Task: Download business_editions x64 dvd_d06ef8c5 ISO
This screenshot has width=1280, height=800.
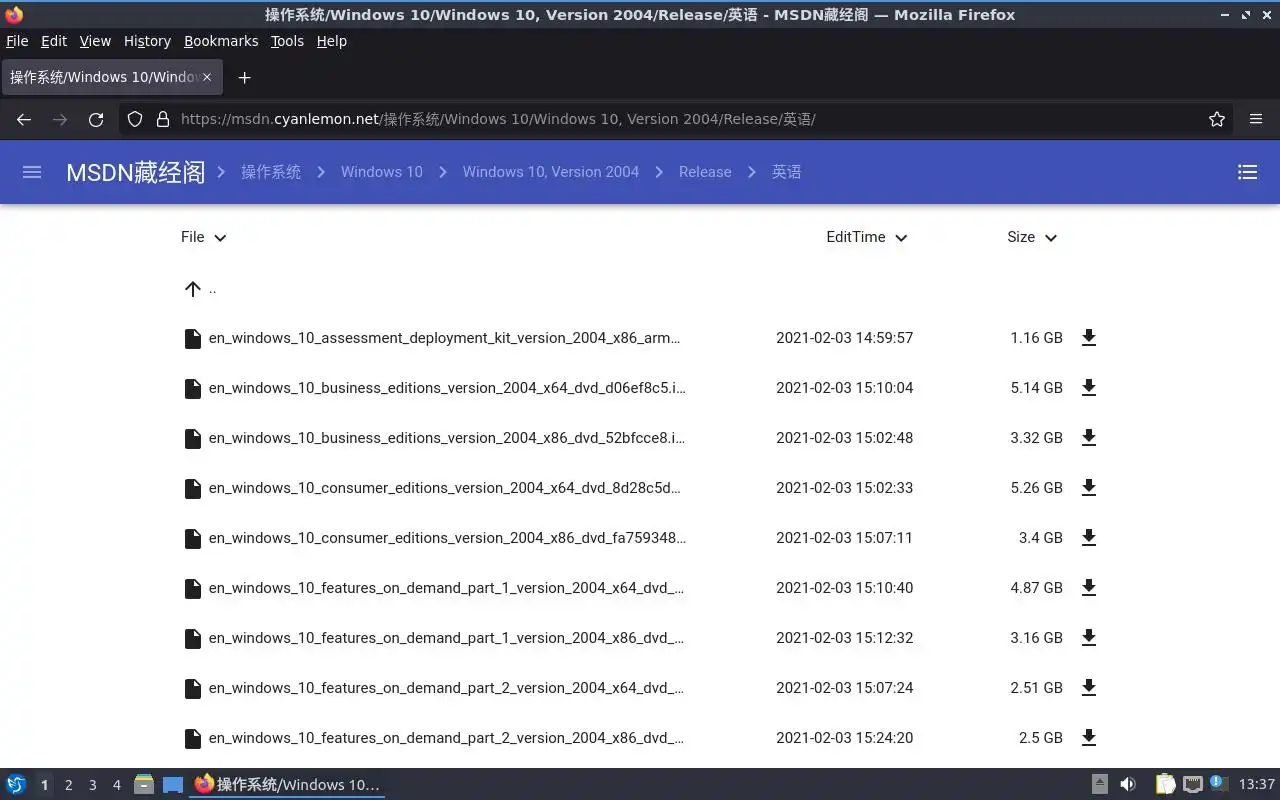Action: [1089, 388]
